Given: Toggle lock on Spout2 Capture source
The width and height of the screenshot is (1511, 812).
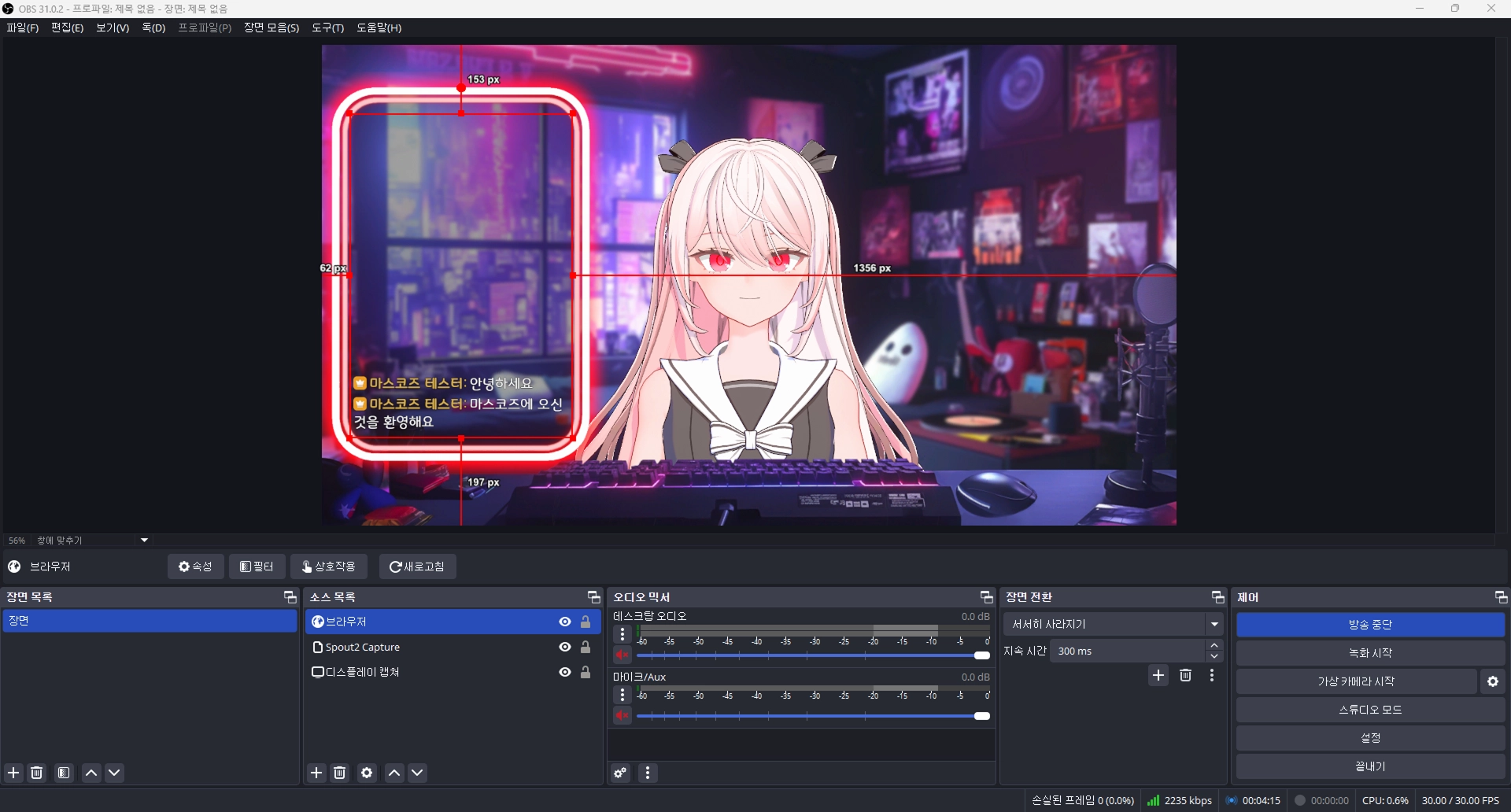Looking at the screenshot, I should point(586,647).
